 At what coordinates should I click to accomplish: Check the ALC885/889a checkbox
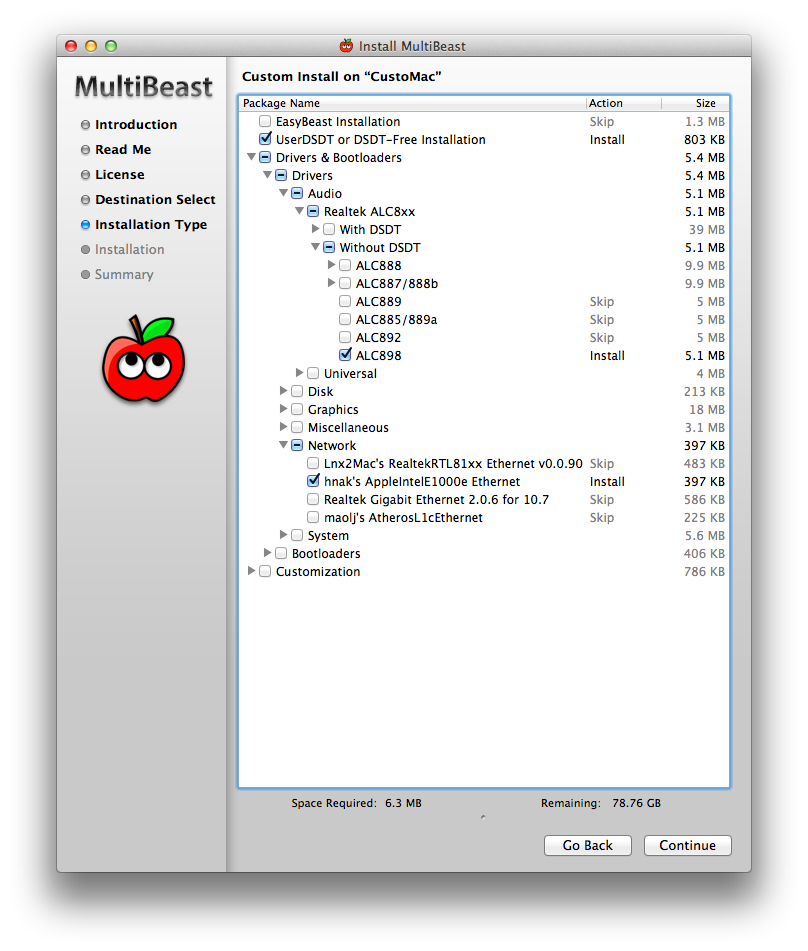pyautogui.click(x=345, y=319)
